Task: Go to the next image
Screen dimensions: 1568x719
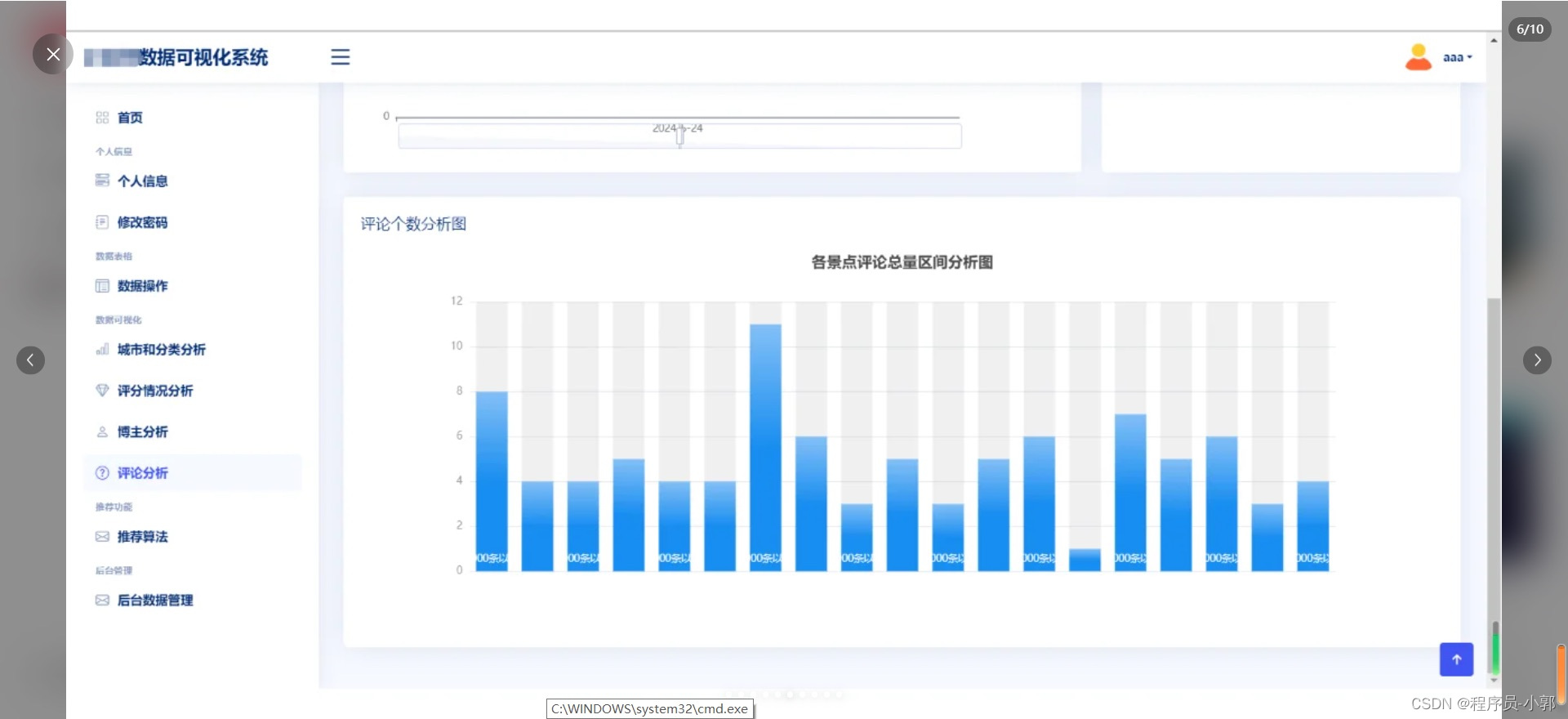Action: point(1537,360)
